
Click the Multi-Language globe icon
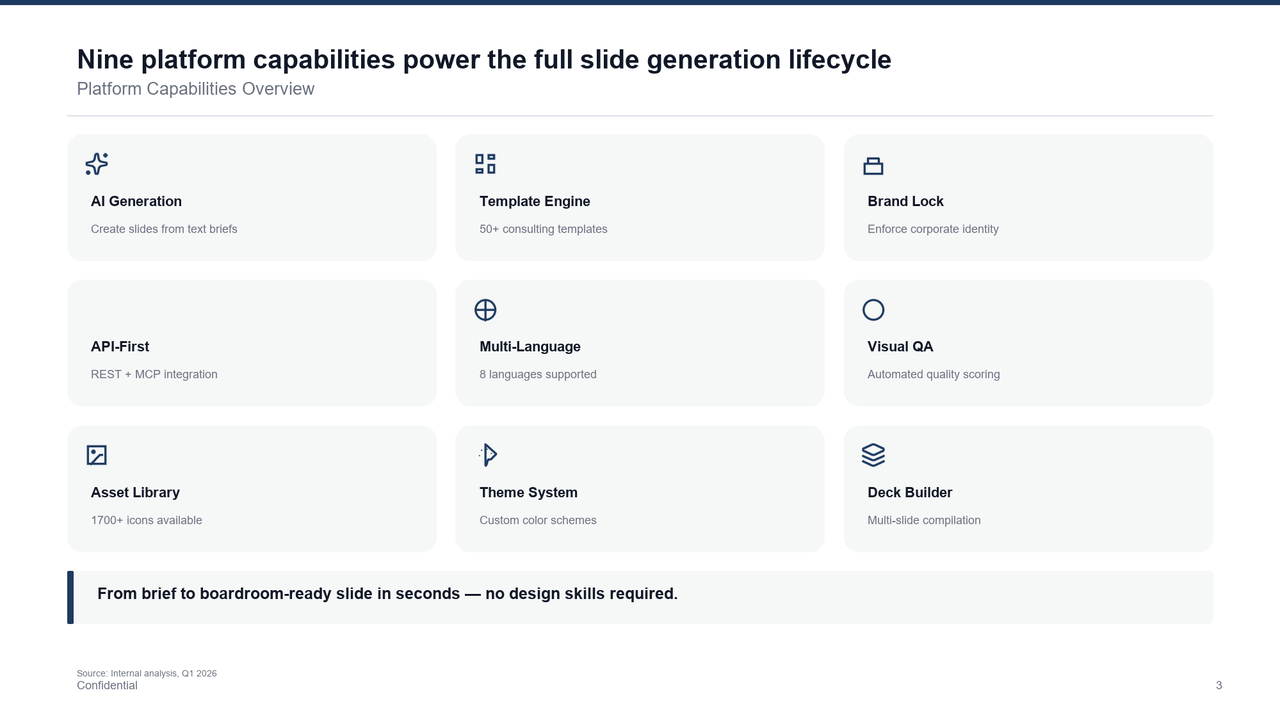[x=485, y=310]
